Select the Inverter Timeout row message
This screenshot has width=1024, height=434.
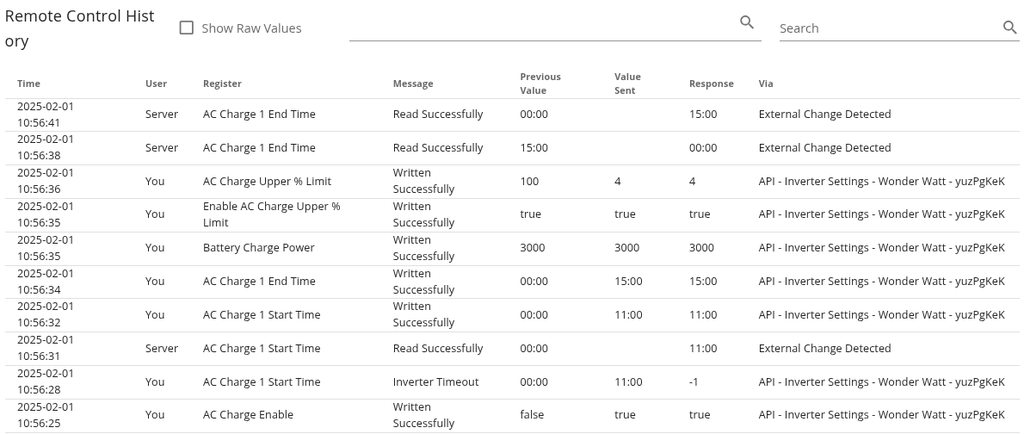coord(436,382)
